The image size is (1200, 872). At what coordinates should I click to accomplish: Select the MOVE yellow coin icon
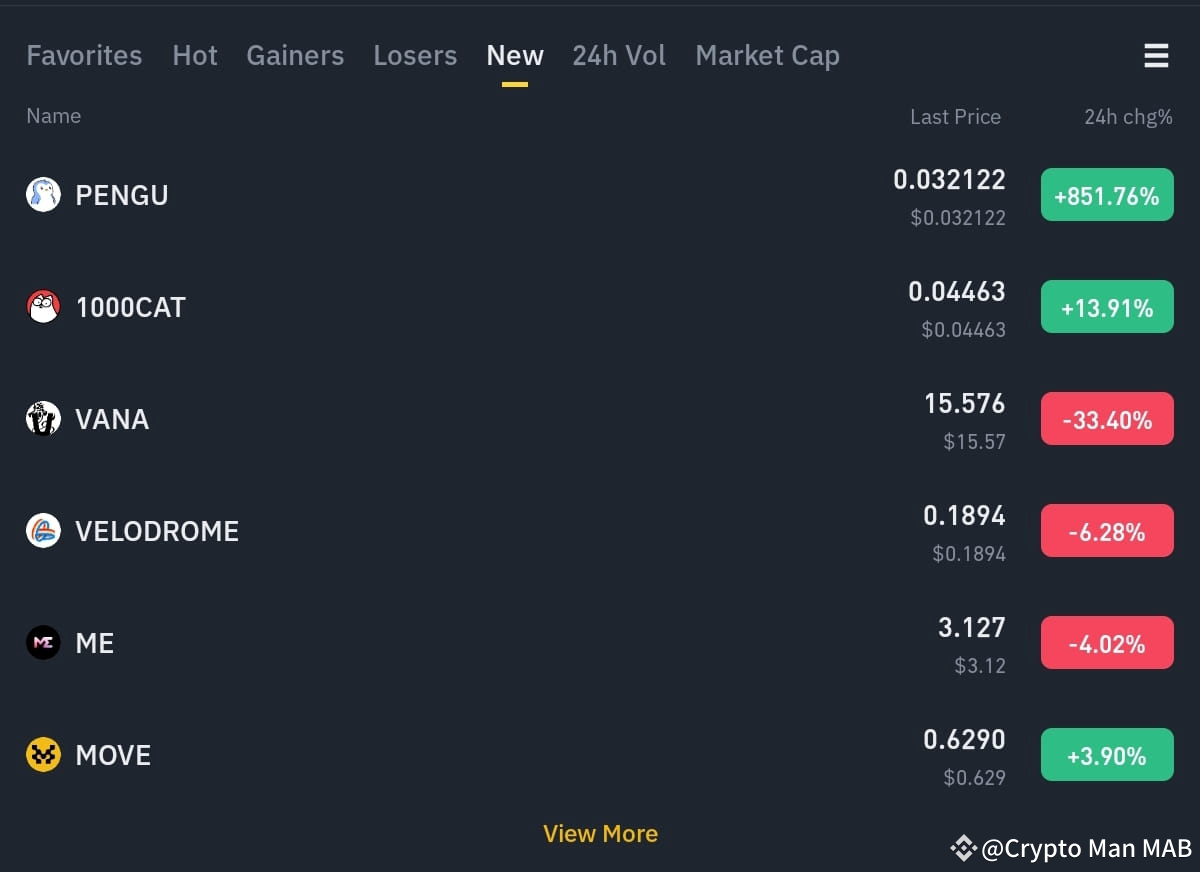tap(42, 755)
